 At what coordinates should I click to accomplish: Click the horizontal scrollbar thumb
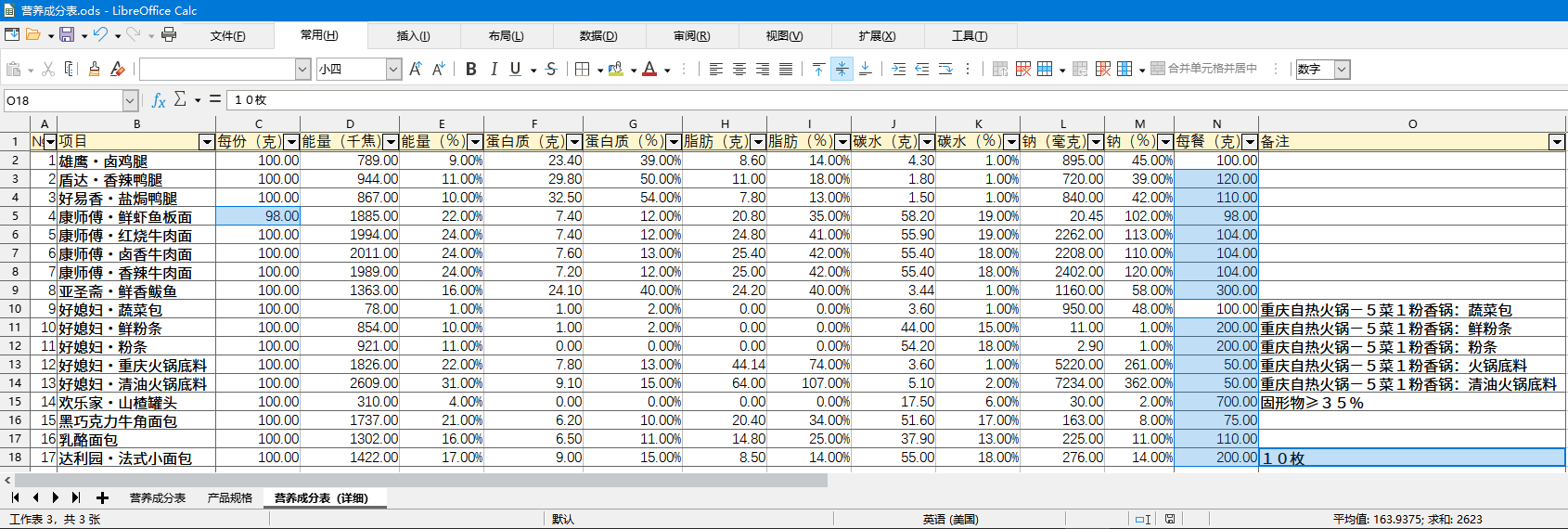pos(420,481)
